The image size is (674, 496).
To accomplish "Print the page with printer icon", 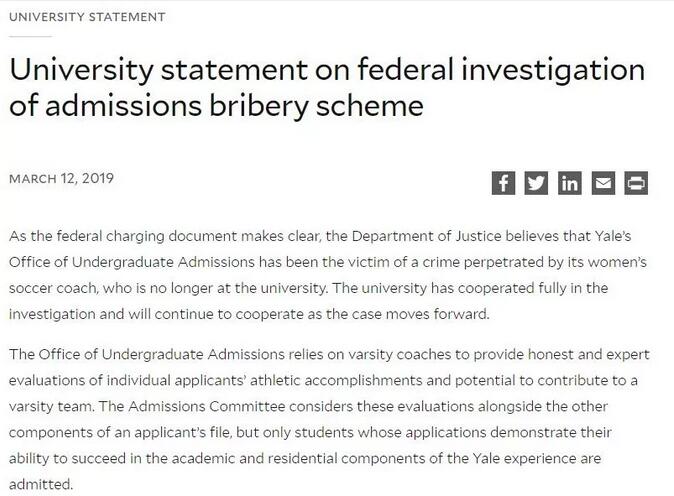I will [636, 183].
